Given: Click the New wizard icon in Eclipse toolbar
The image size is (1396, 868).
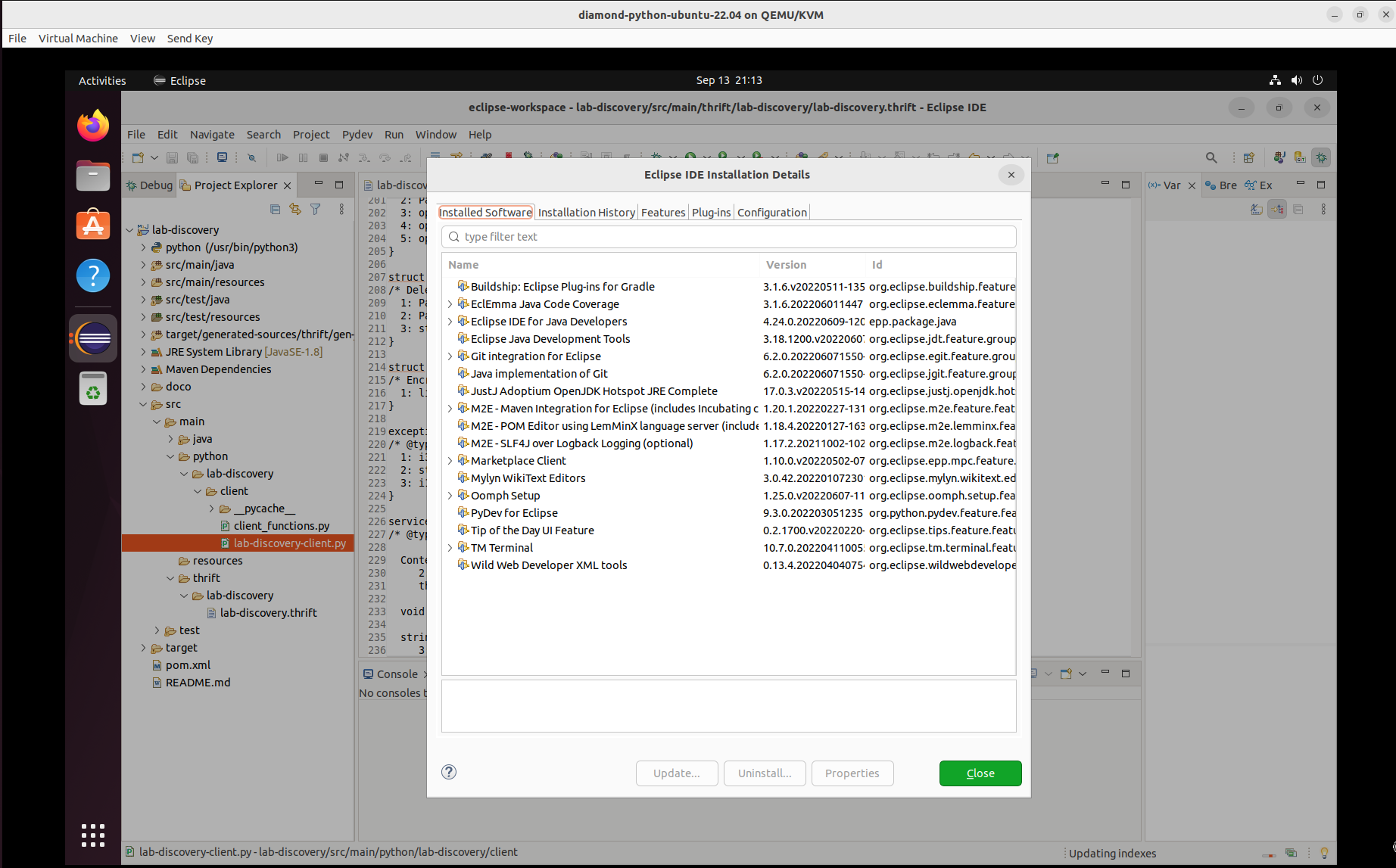Looking at the screenshot, I should [138, 157].
